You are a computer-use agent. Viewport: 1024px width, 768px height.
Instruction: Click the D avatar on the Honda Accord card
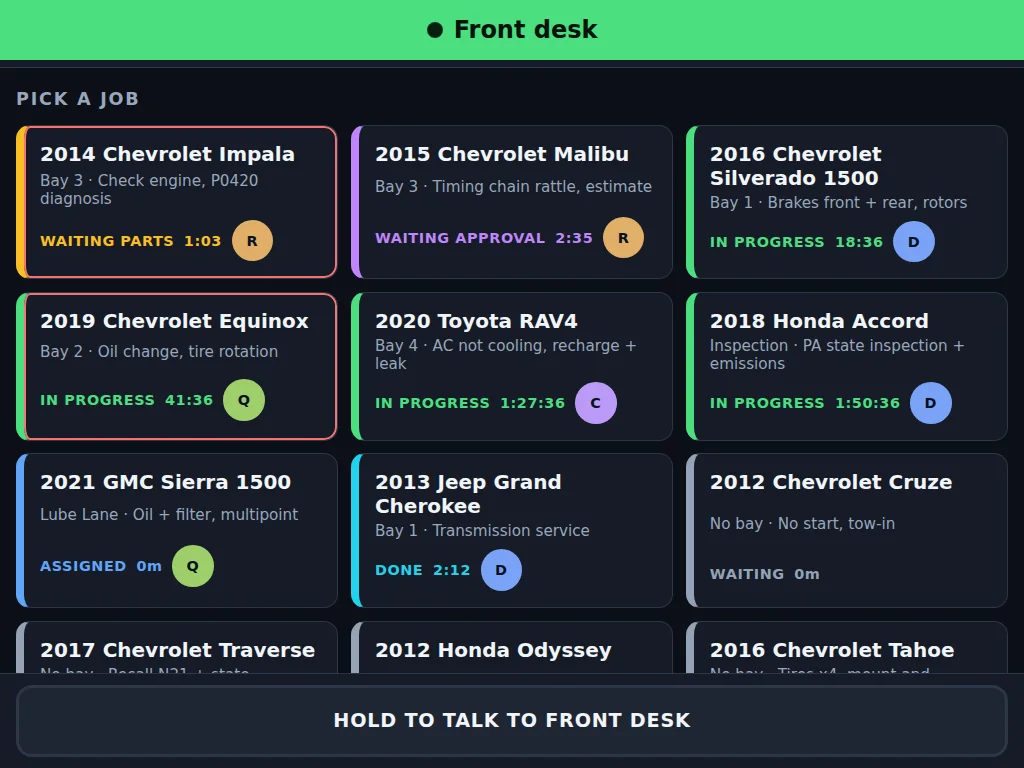pyautogui.click(x=931, y=403)
